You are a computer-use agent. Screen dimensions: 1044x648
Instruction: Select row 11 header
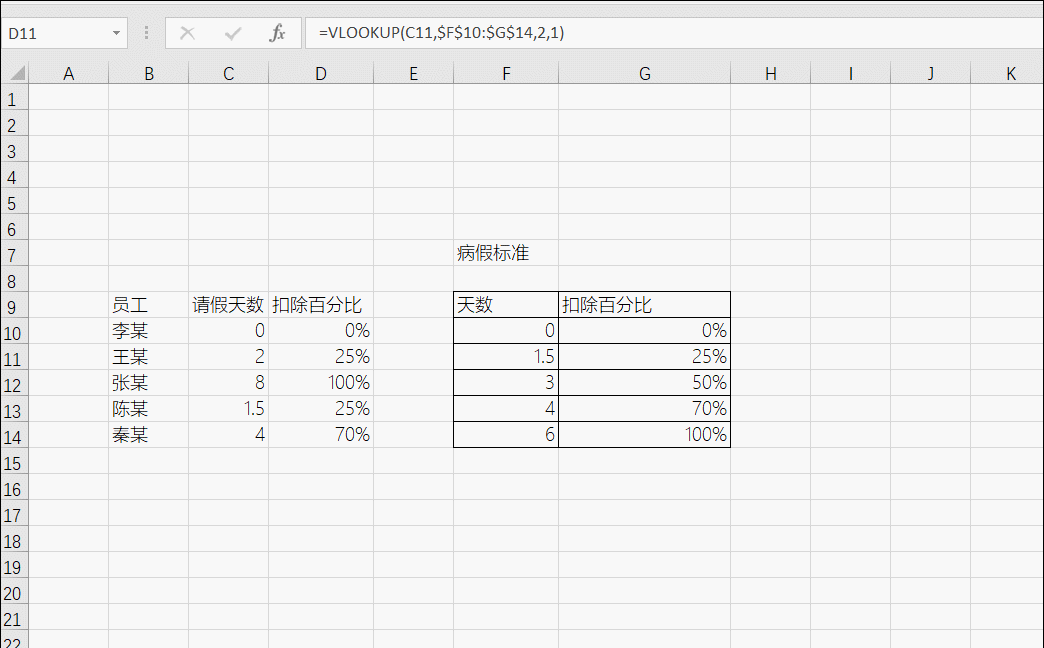pos(15,359)
